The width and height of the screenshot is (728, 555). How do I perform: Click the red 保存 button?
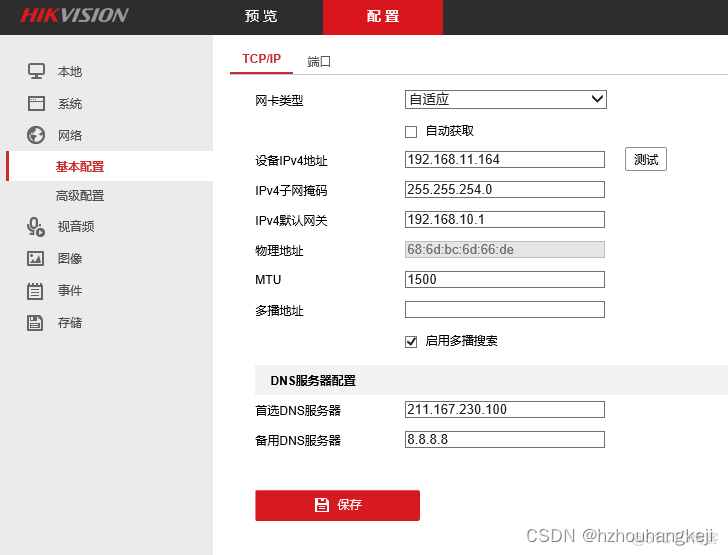338,505
